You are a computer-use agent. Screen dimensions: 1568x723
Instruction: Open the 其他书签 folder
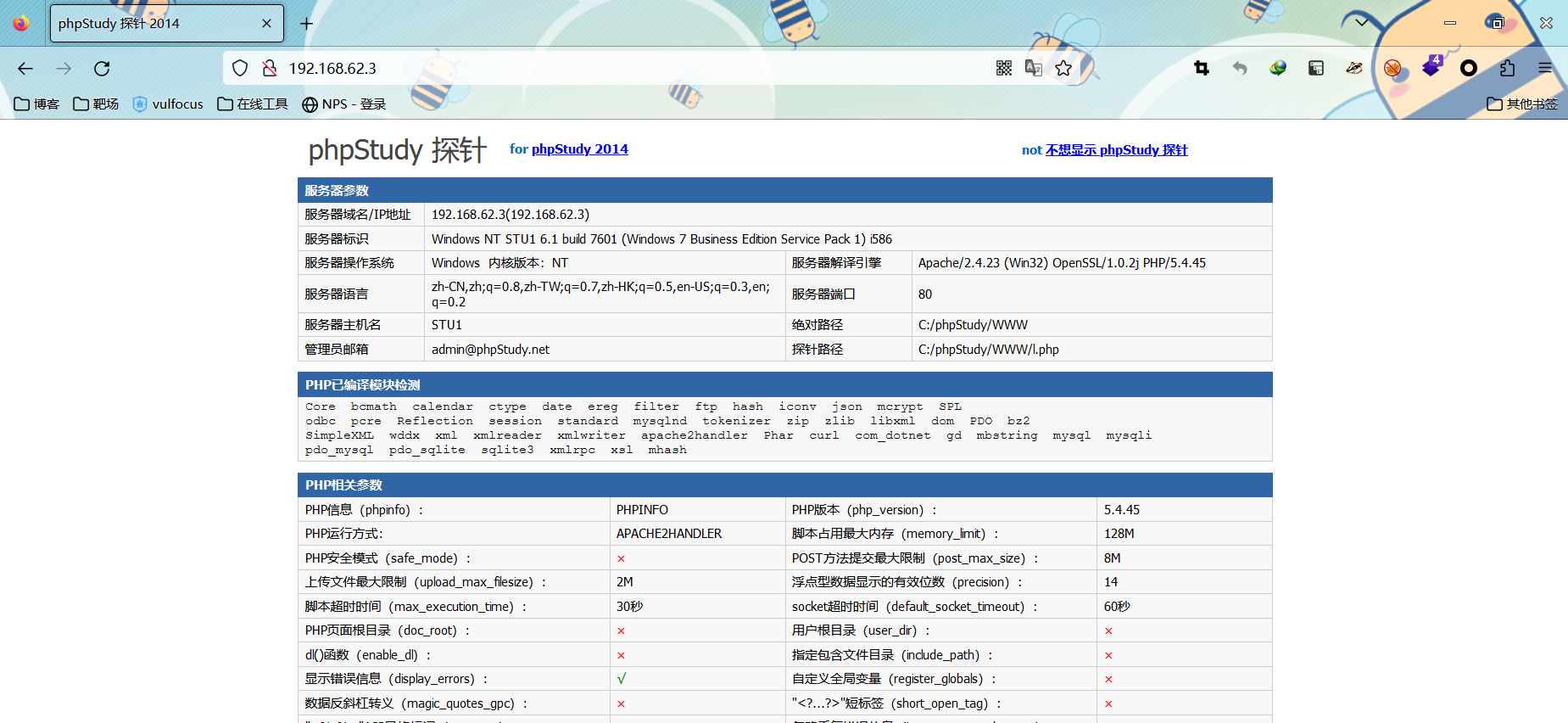tap(1522, 104)
